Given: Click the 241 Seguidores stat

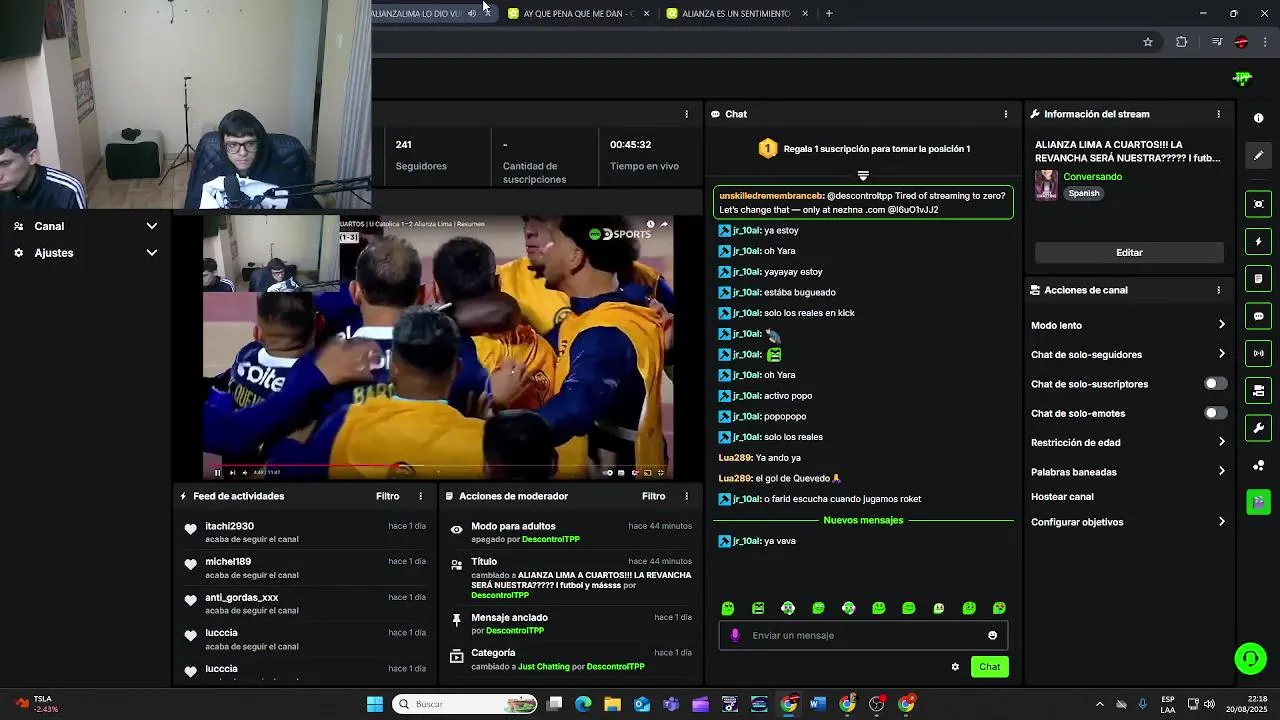Looking at the screenshot, I should tap(421, 155).
